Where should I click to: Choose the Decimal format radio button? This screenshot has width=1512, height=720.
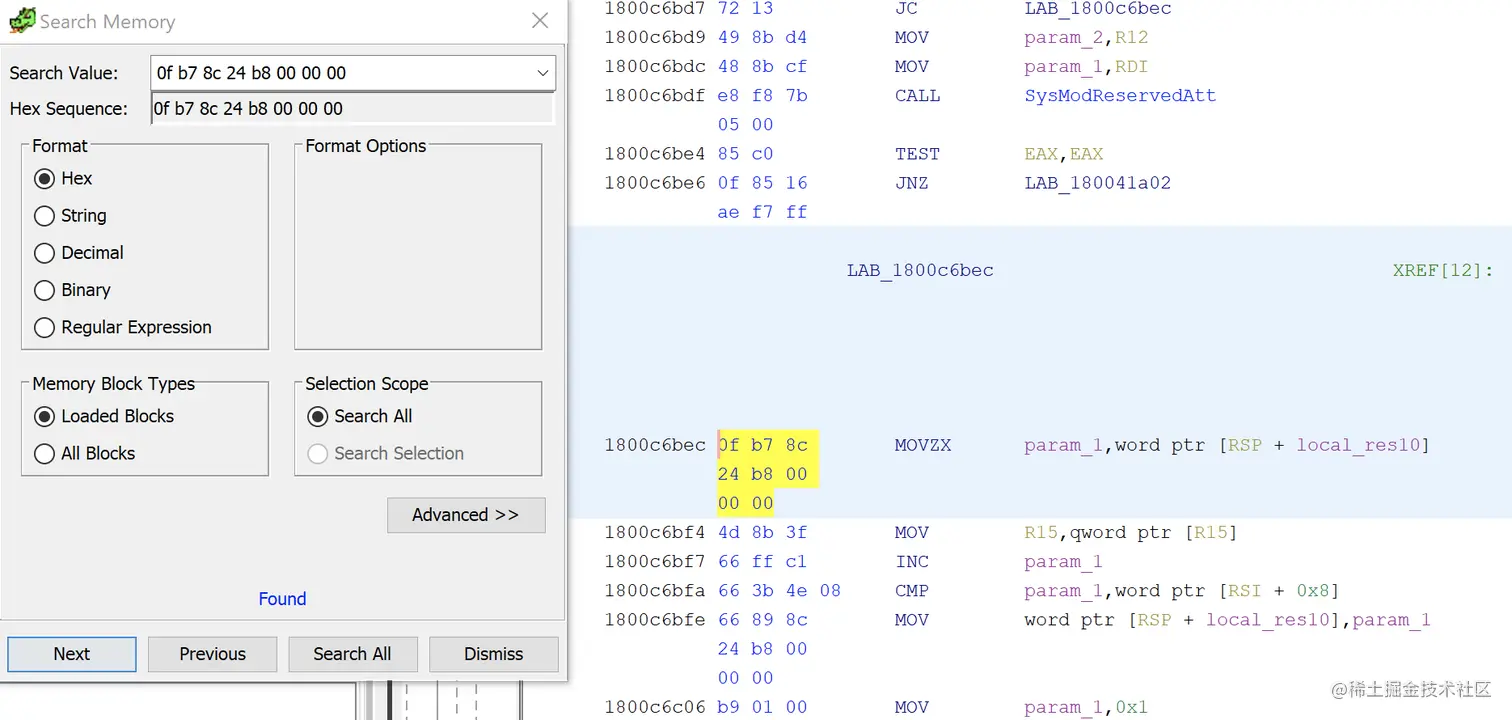pyautogui.click(x=44, y=253)
